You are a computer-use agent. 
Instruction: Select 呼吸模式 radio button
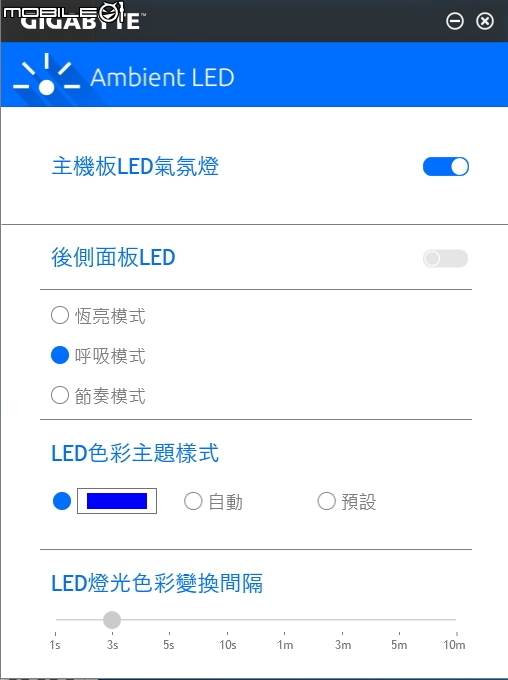pos(60,355)
